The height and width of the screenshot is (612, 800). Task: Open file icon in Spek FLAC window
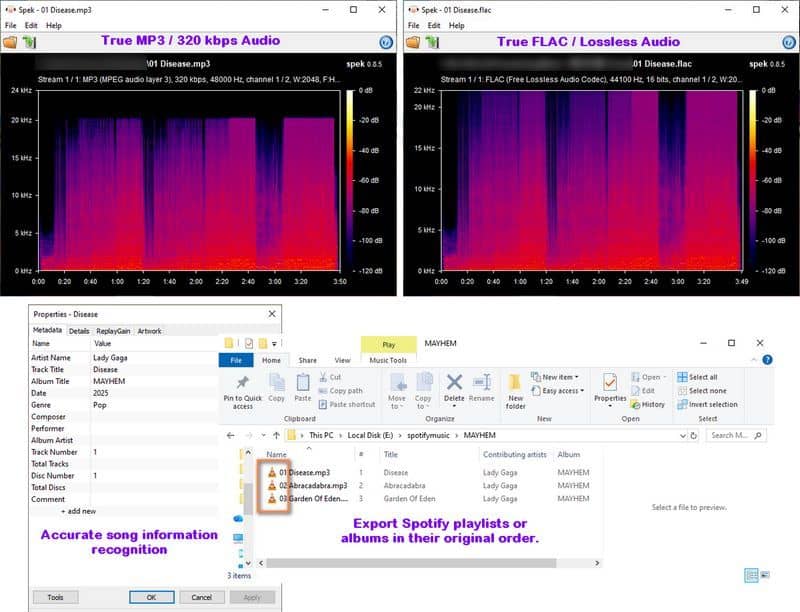click(x=413, y=42)
